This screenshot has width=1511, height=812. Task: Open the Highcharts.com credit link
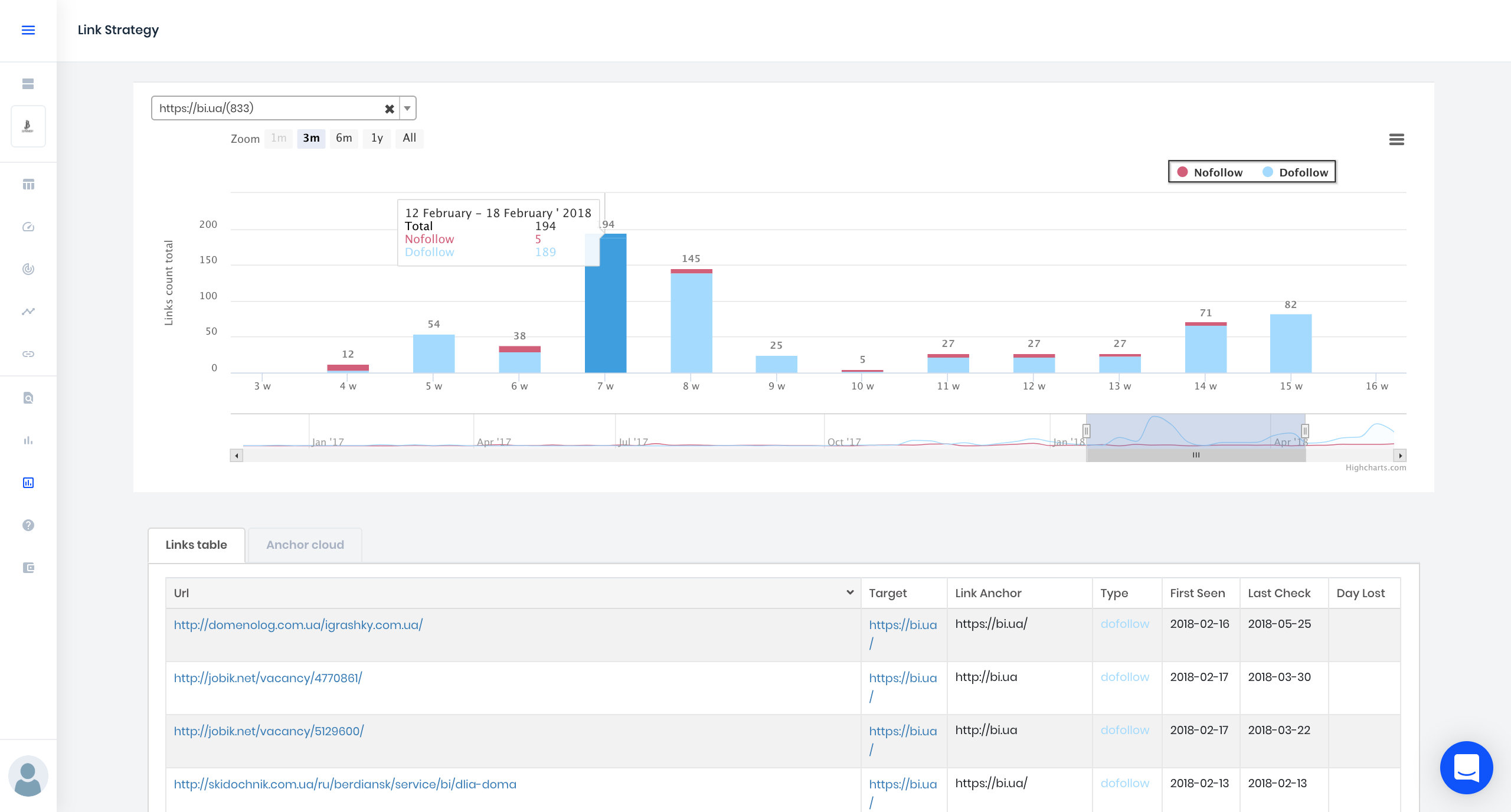tap(1375, 467)
